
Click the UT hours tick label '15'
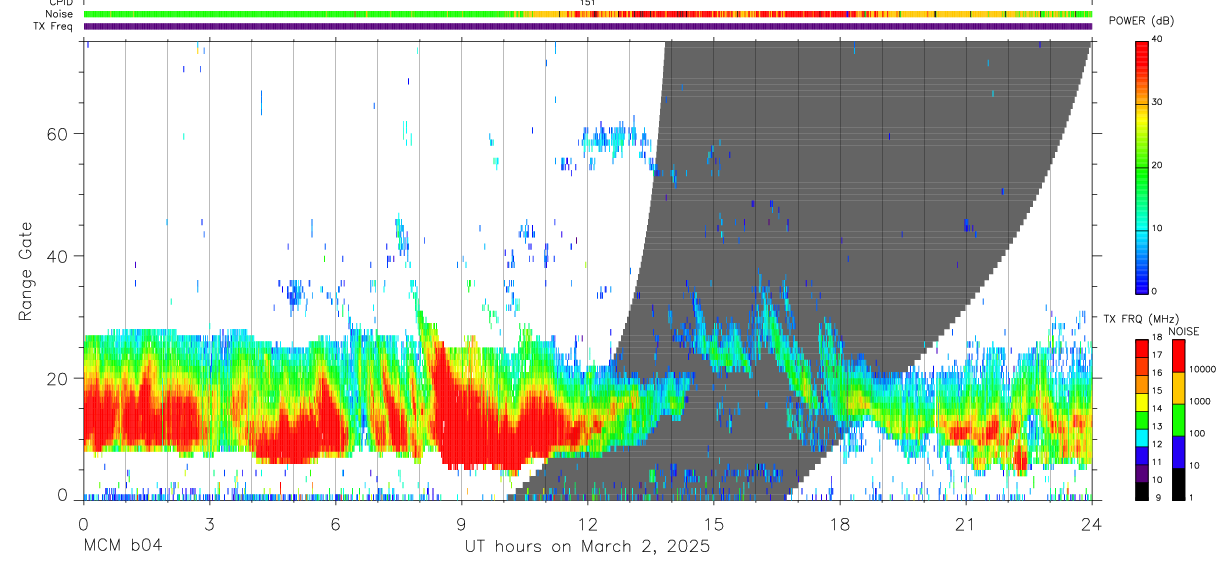[x=713, y=523]
